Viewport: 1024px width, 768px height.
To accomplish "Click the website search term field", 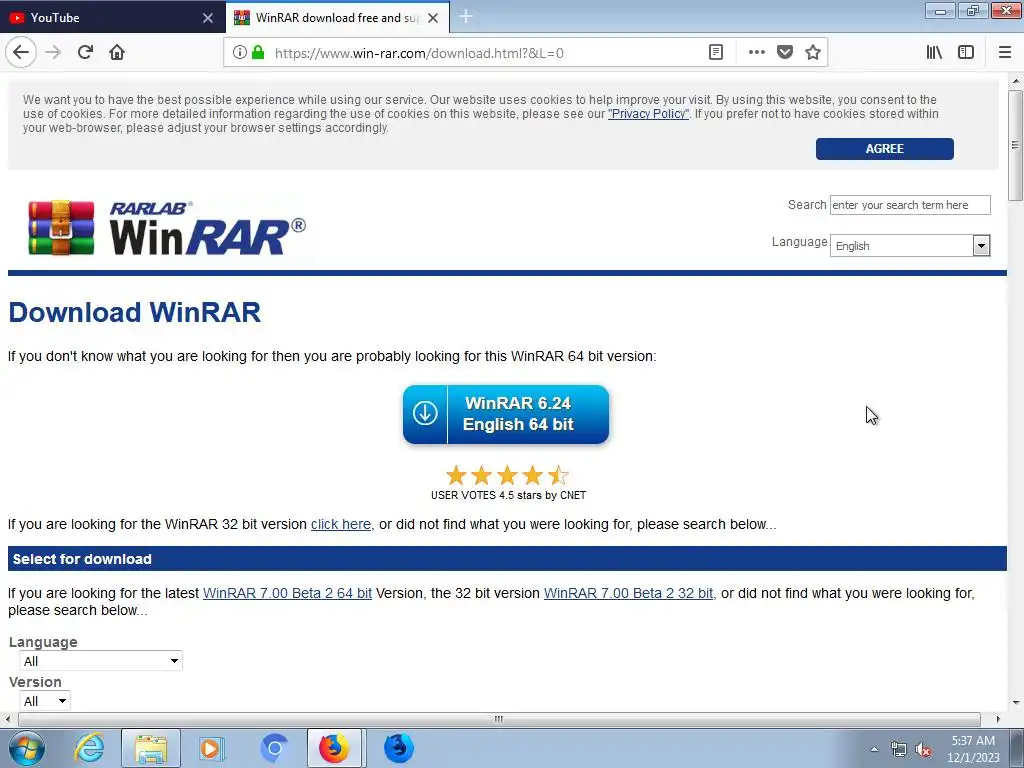I will 910,205.
